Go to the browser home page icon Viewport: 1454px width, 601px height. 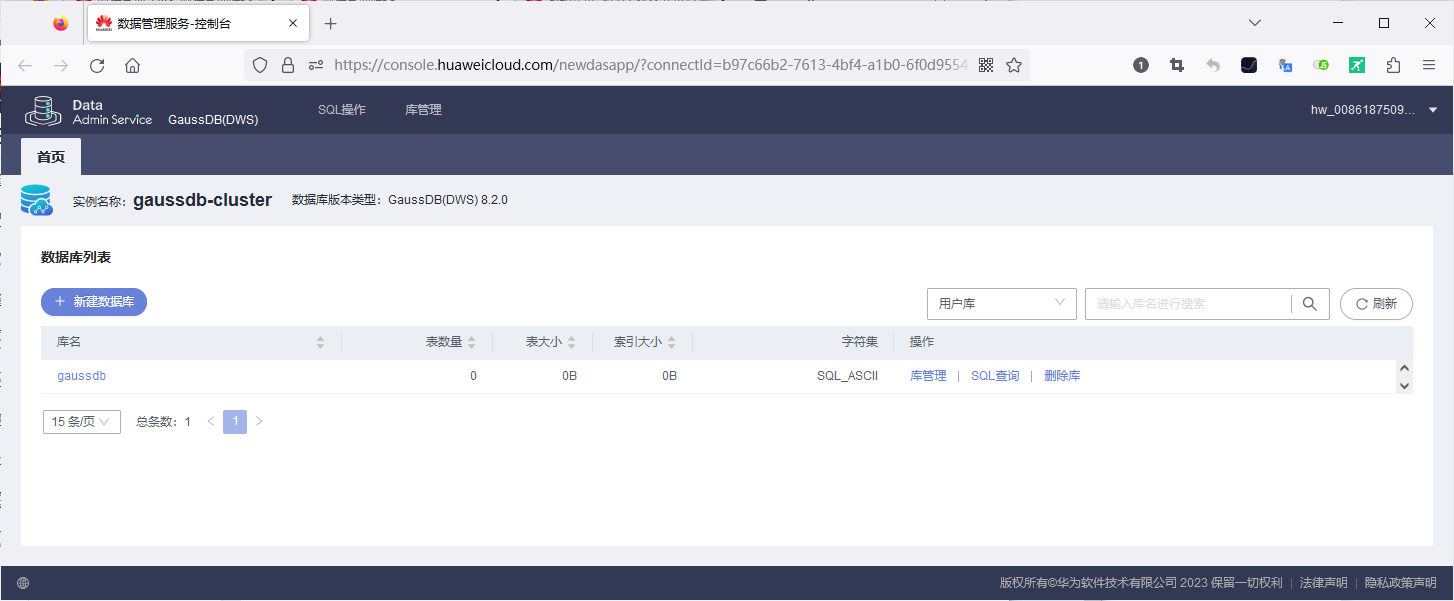click(132, 66)
